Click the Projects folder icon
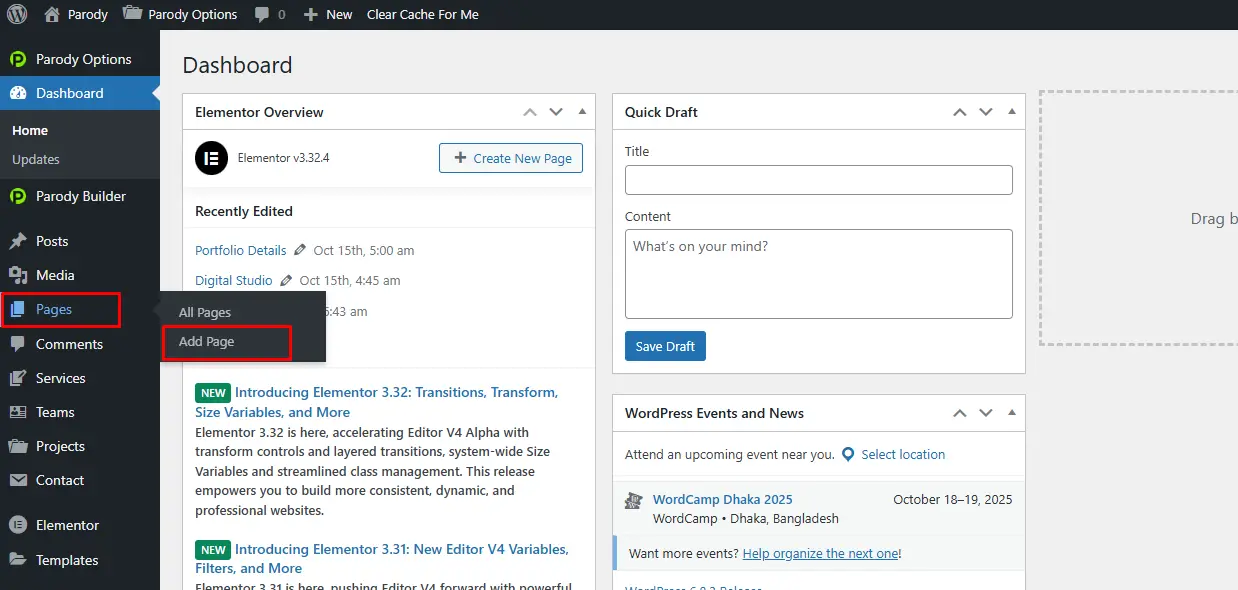The image size is (1238, 590). [18, 446]
